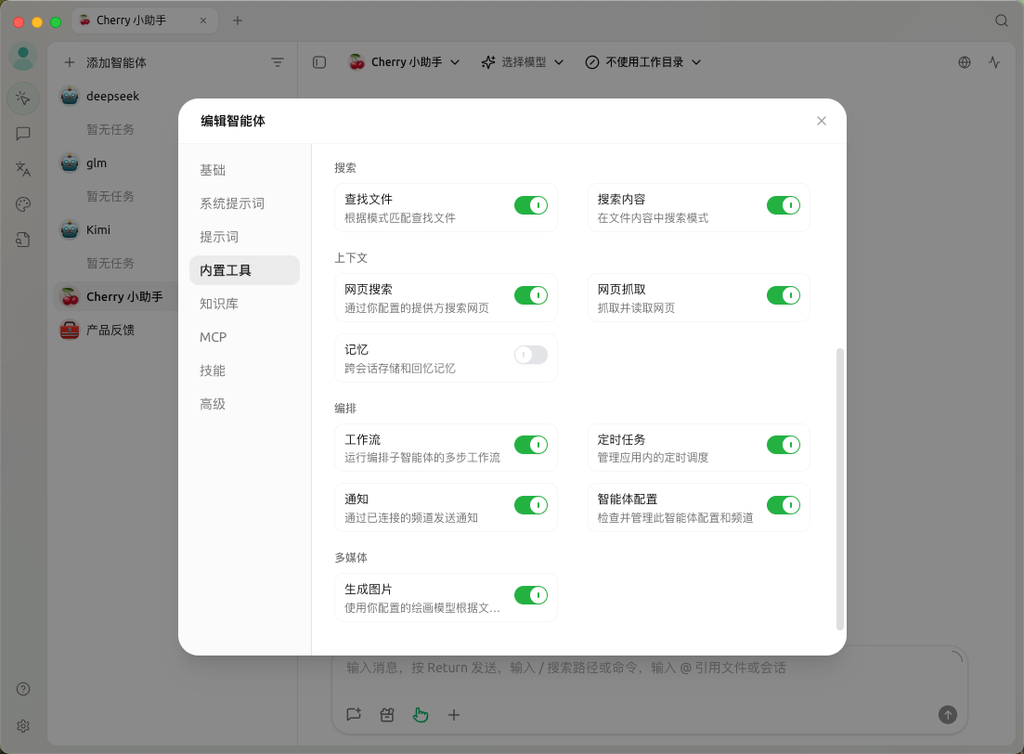Viewport: 1024px width, 754px height.
Task: Select the 内置工具 tab
Action: coord(244,270)
